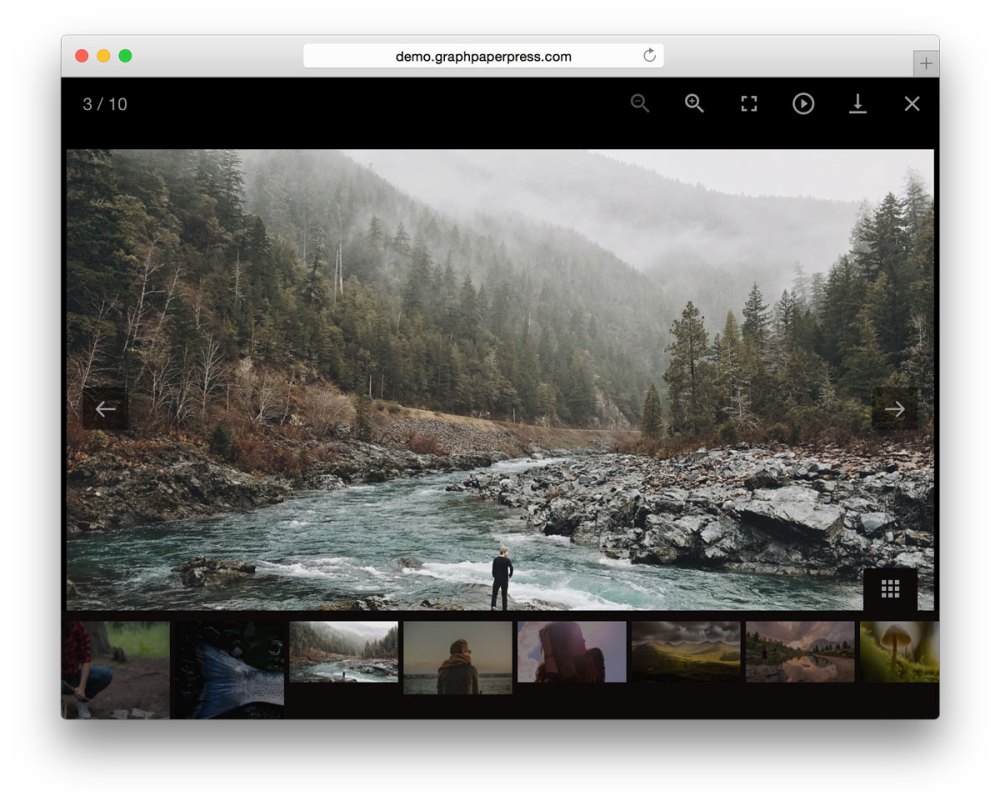This screenshot has height=806, width=1000.
Task: Advance to the next image with right arrow
Action: pos(894,408)
